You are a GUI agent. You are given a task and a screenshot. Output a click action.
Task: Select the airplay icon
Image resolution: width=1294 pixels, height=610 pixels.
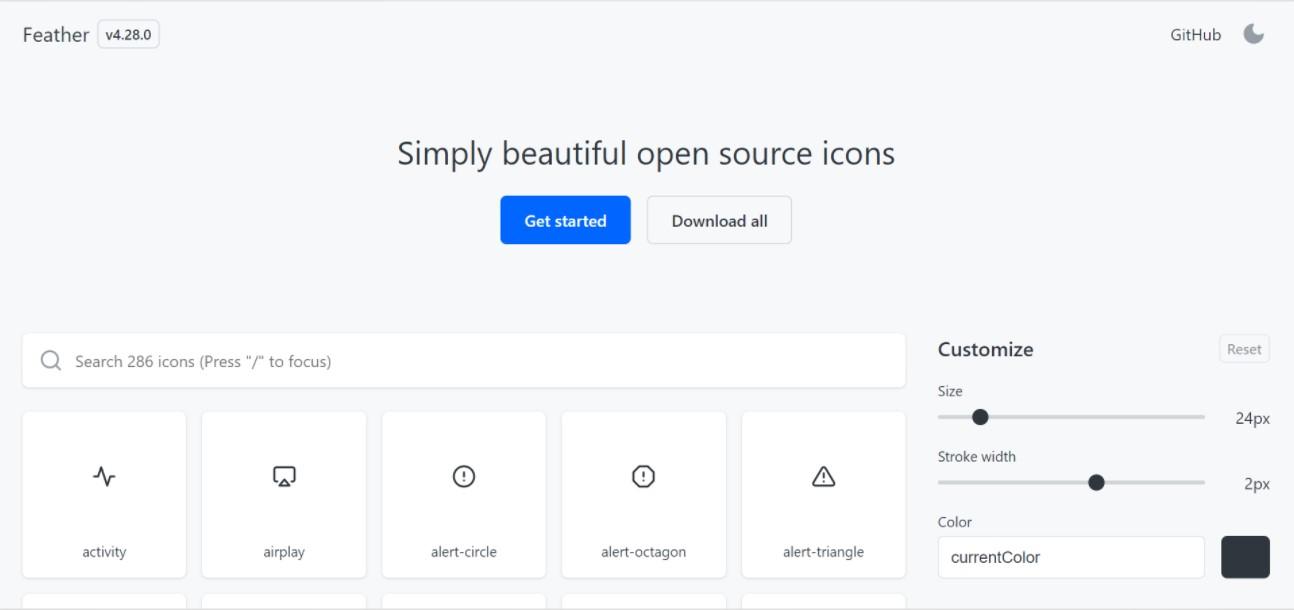284,477
